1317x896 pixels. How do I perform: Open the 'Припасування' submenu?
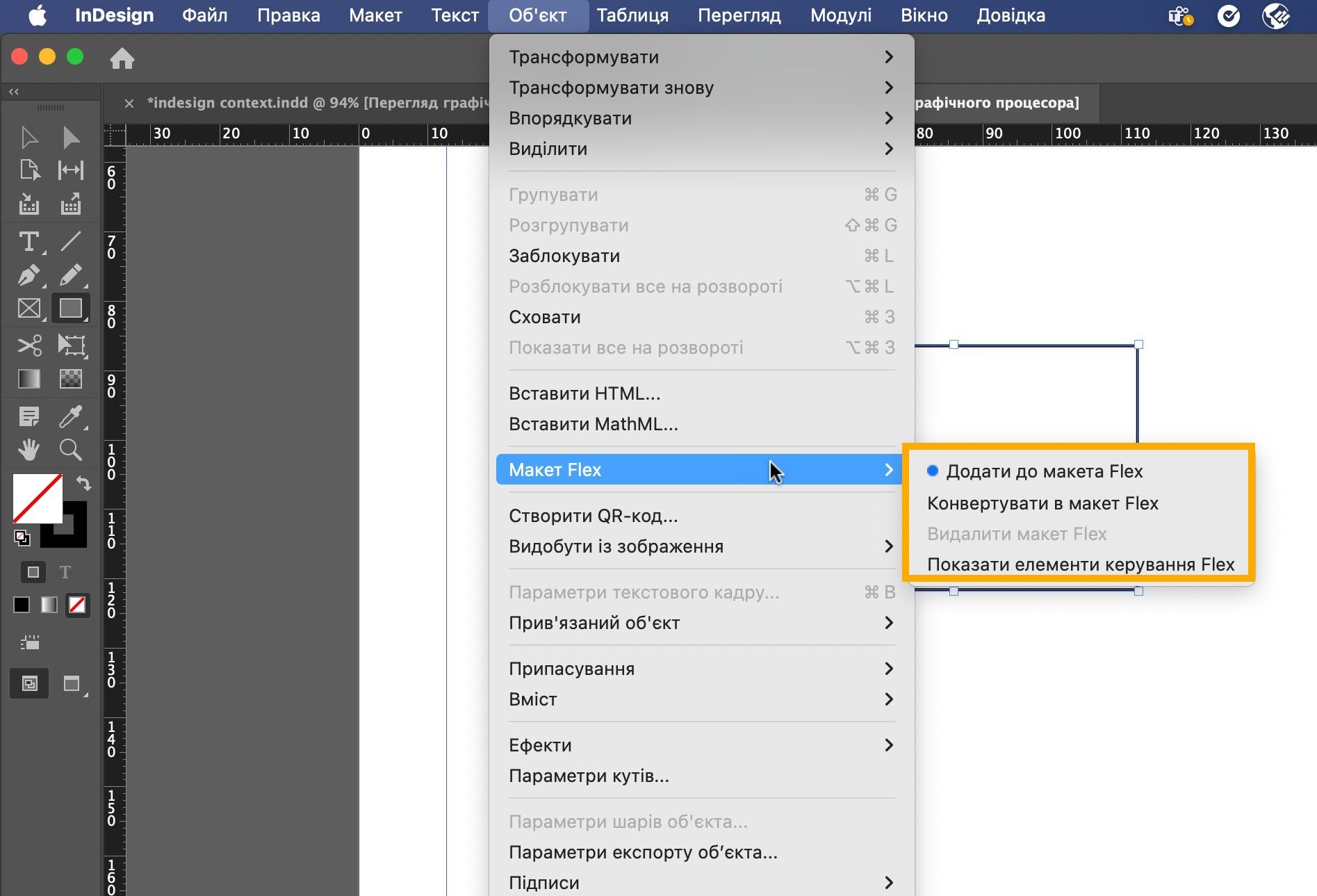pos(701,669)
